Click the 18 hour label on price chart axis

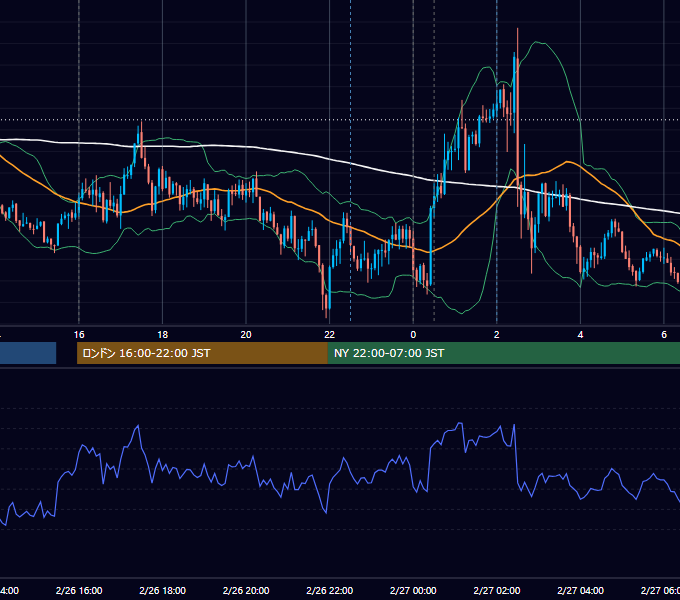163,335
